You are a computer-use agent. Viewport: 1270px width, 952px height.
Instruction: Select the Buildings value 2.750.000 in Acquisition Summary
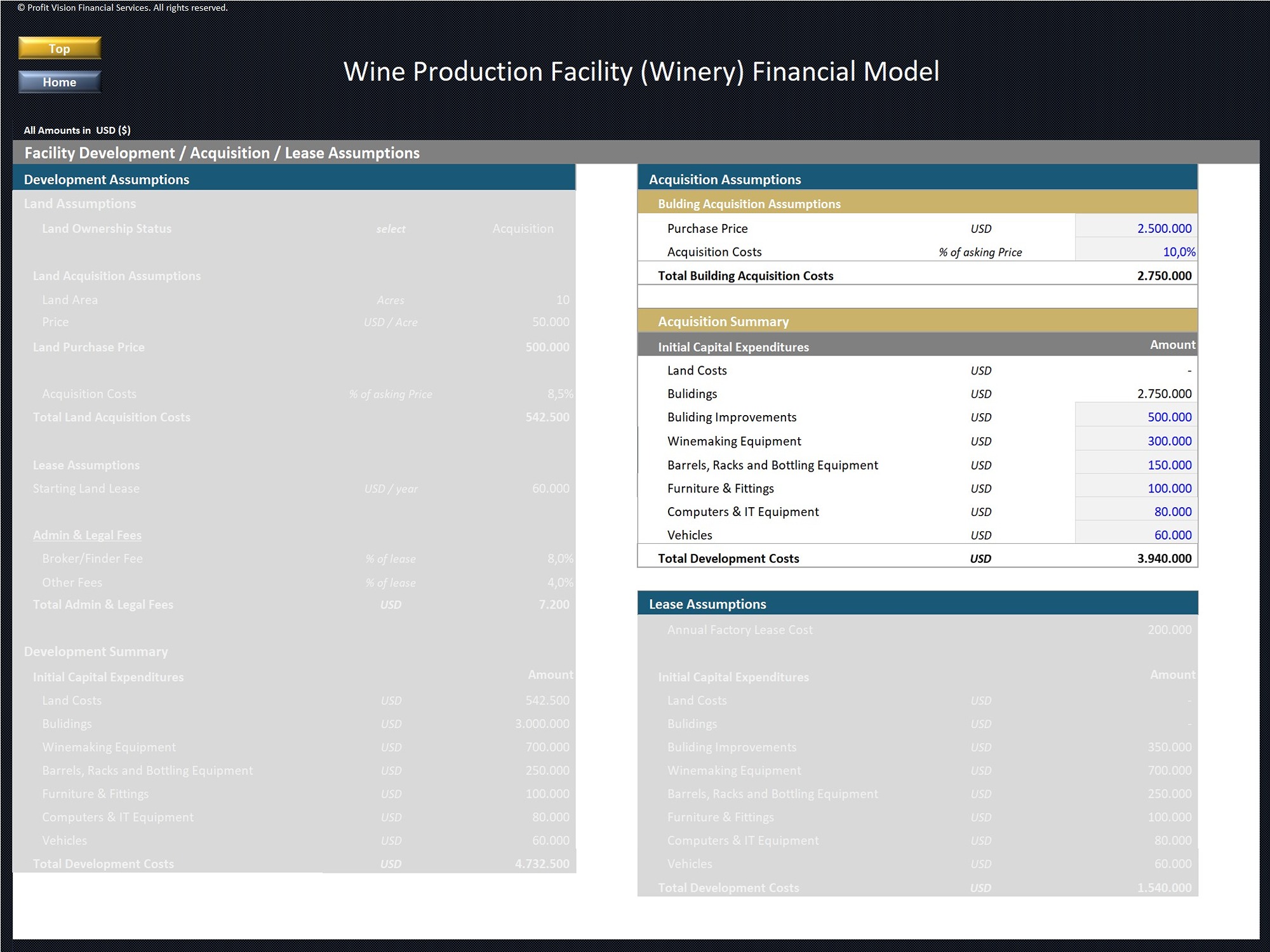click(x=1164, y=394)
